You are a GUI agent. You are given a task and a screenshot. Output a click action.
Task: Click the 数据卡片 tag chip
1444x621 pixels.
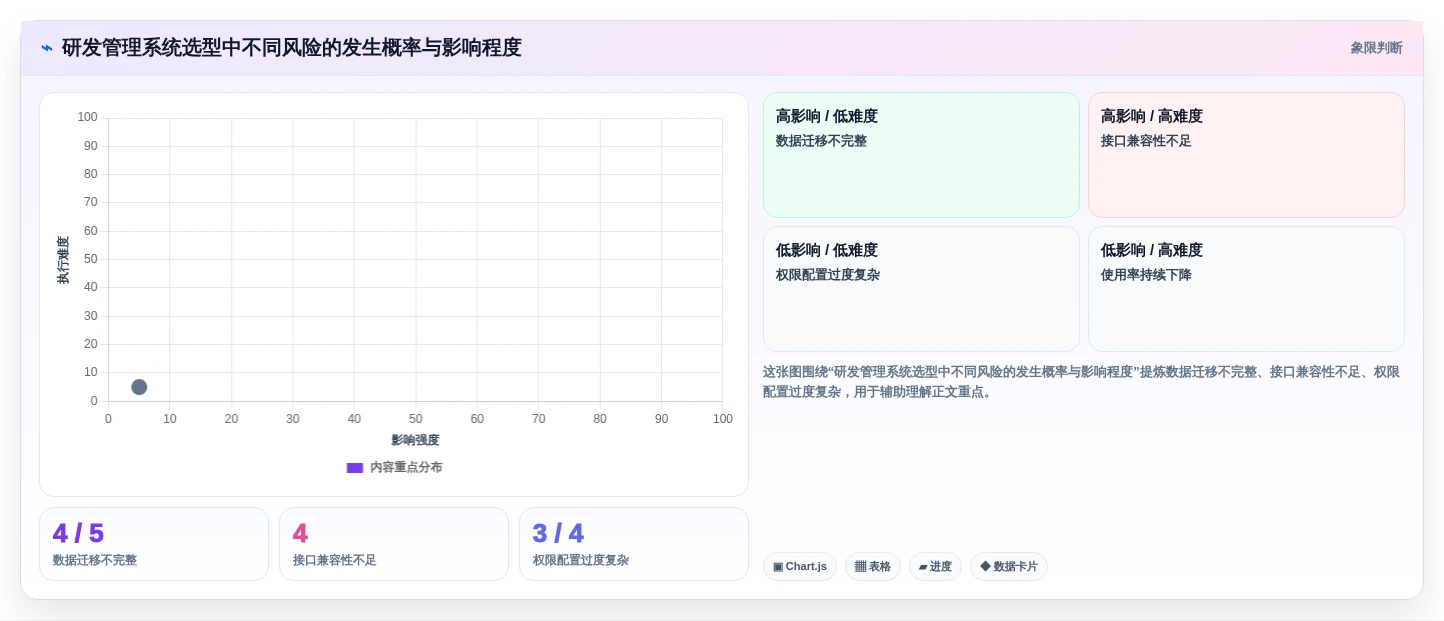tap(1009, 567)
